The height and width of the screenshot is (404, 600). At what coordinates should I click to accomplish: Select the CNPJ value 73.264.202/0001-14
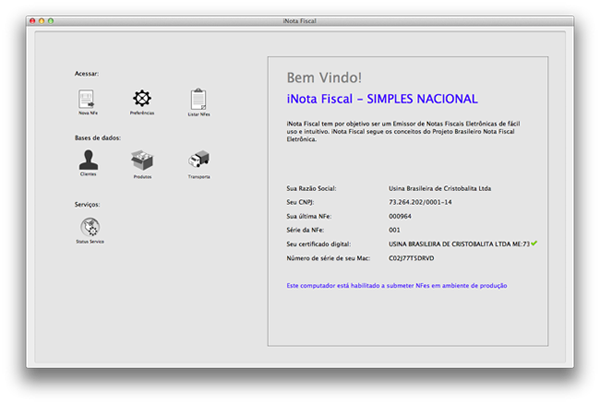[x=420, y=202]
